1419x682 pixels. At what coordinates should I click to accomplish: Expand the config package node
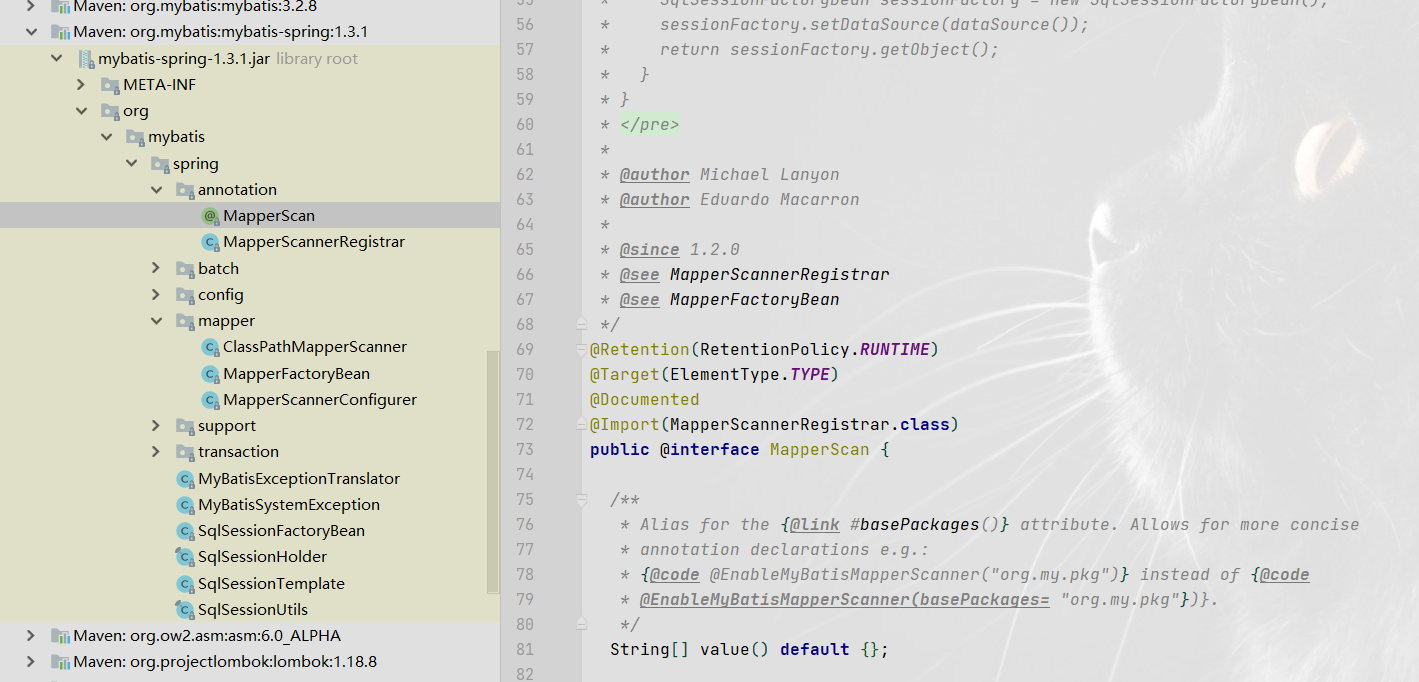[156, 295]
